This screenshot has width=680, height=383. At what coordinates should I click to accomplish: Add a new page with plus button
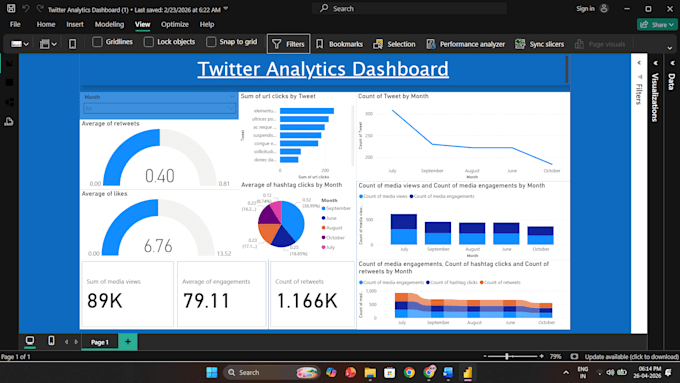128,342
